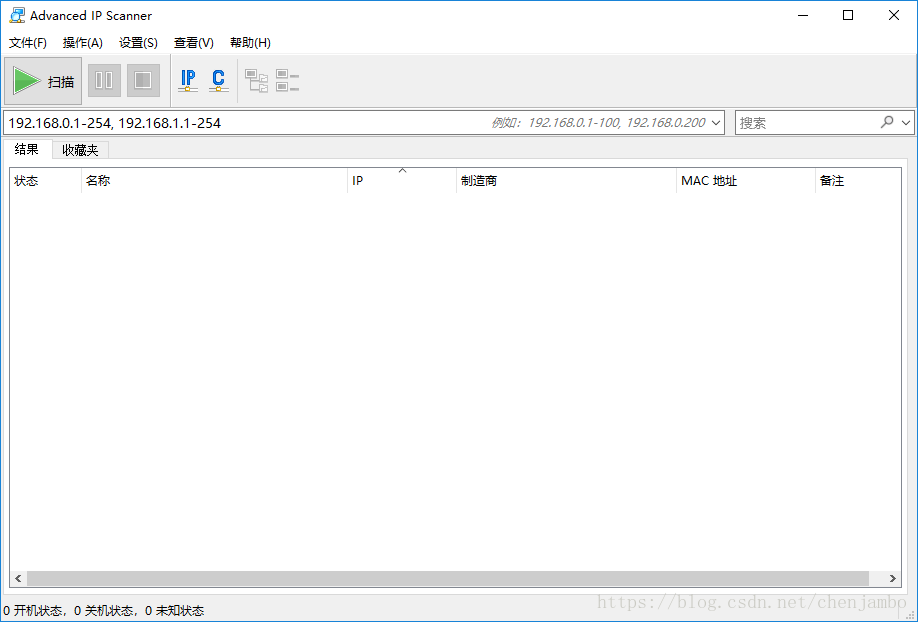Expand the IP range history dropdown
Viewport: 918px width, 622px height.
click(715, 122)
